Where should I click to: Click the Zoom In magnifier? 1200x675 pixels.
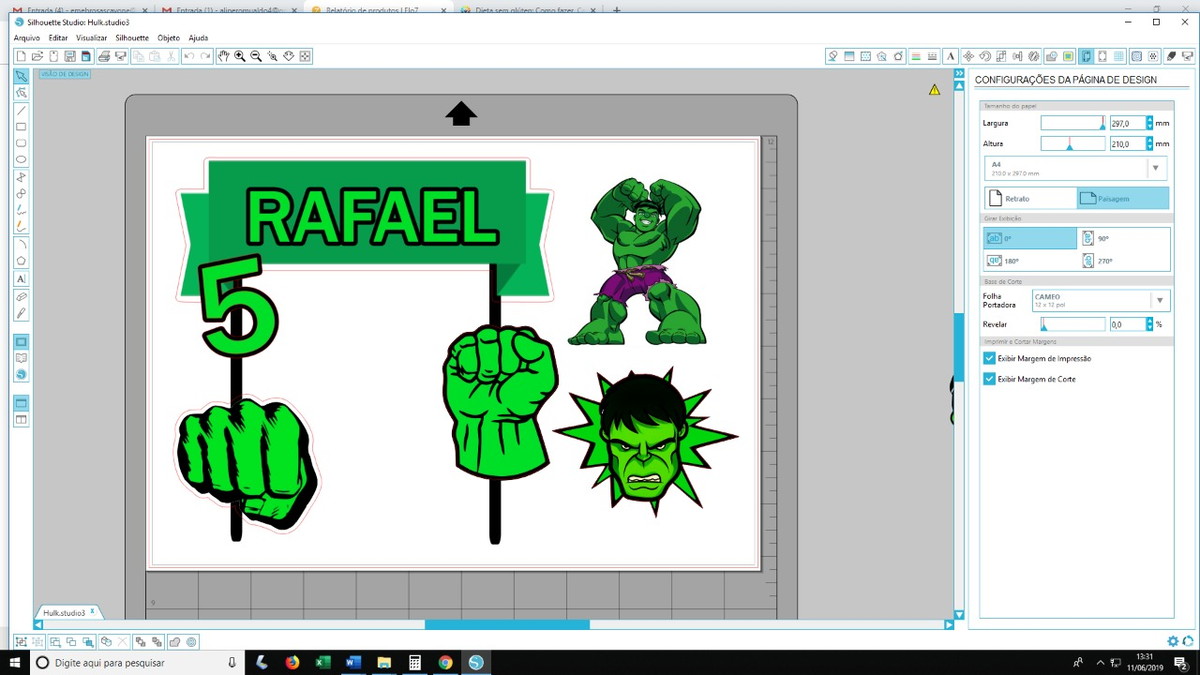[240, 56]
